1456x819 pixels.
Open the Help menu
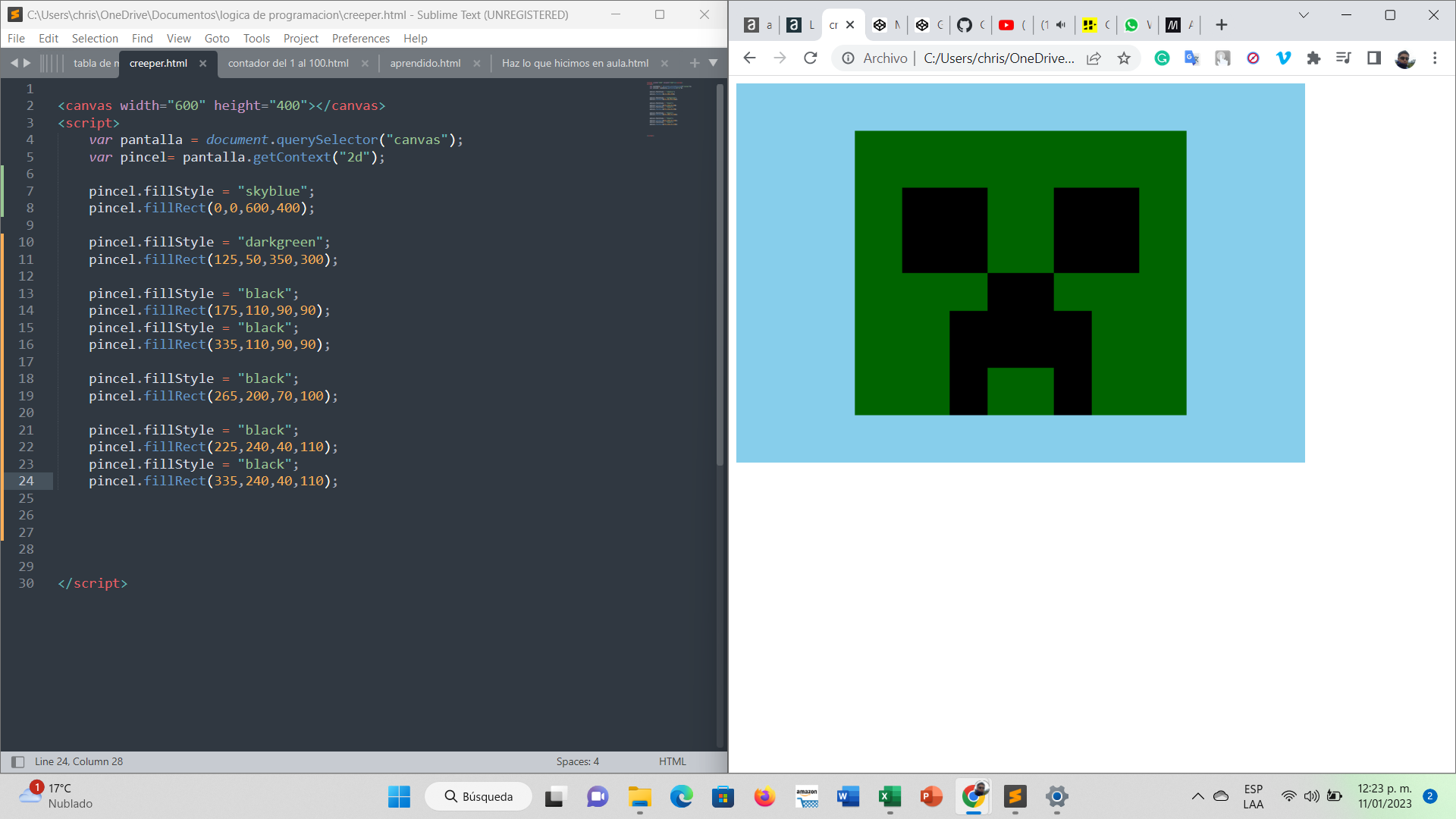[x=415, y=39]
